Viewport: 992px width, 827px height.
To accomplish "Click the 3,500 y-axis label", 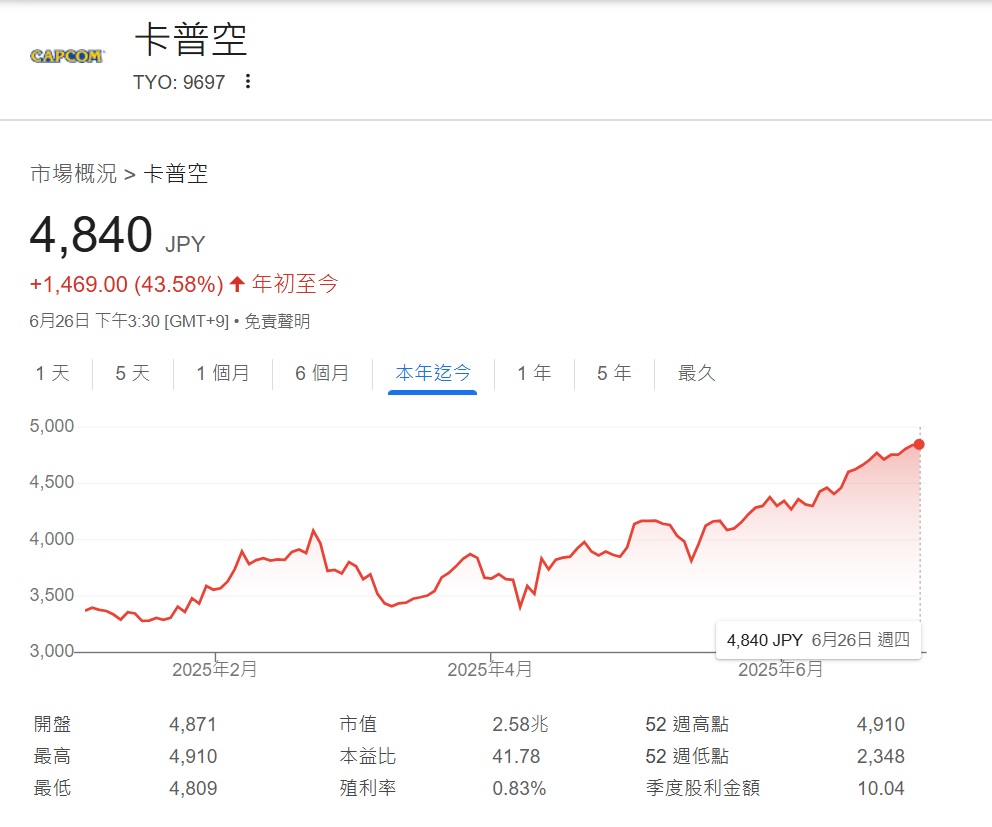I will click(52, 595).
